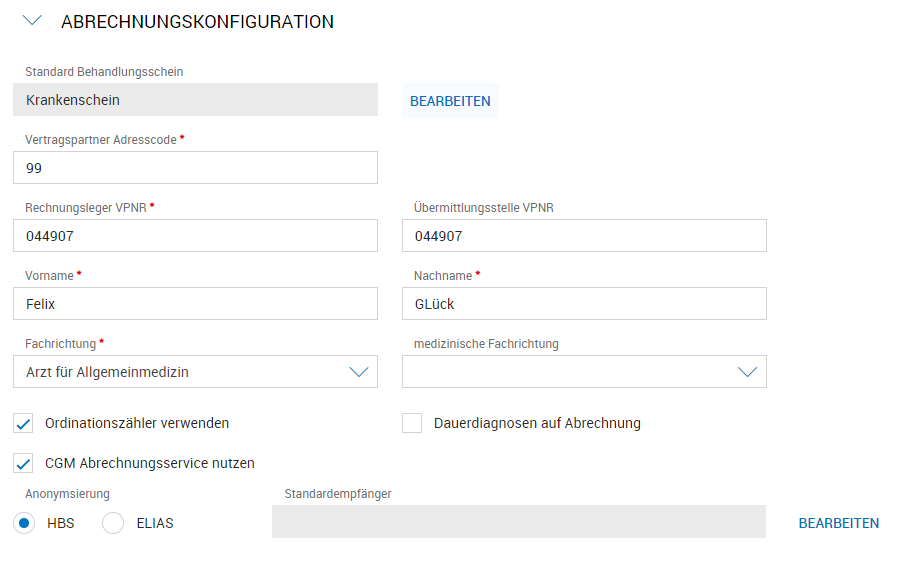Click the Vorname field containing Felix
This screenshot has width=912, height=561.
[x=195, y=304]
